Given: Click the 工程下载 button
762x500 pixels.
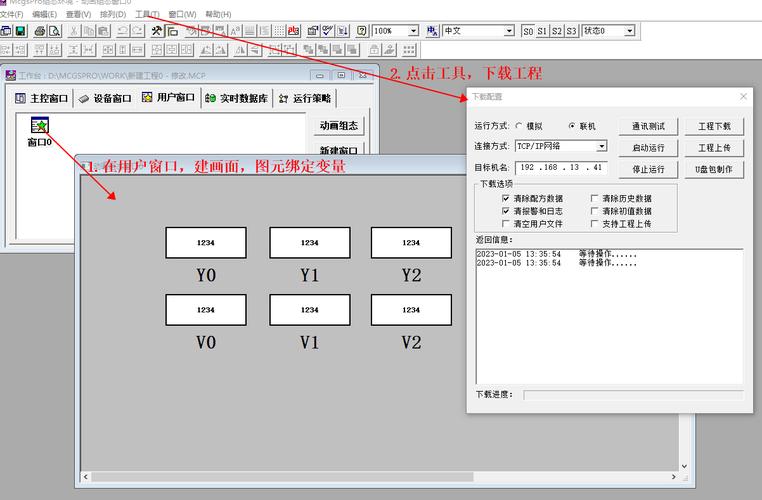Looking at the screenshot, I should pyautogui.click(x=714, y=126).
